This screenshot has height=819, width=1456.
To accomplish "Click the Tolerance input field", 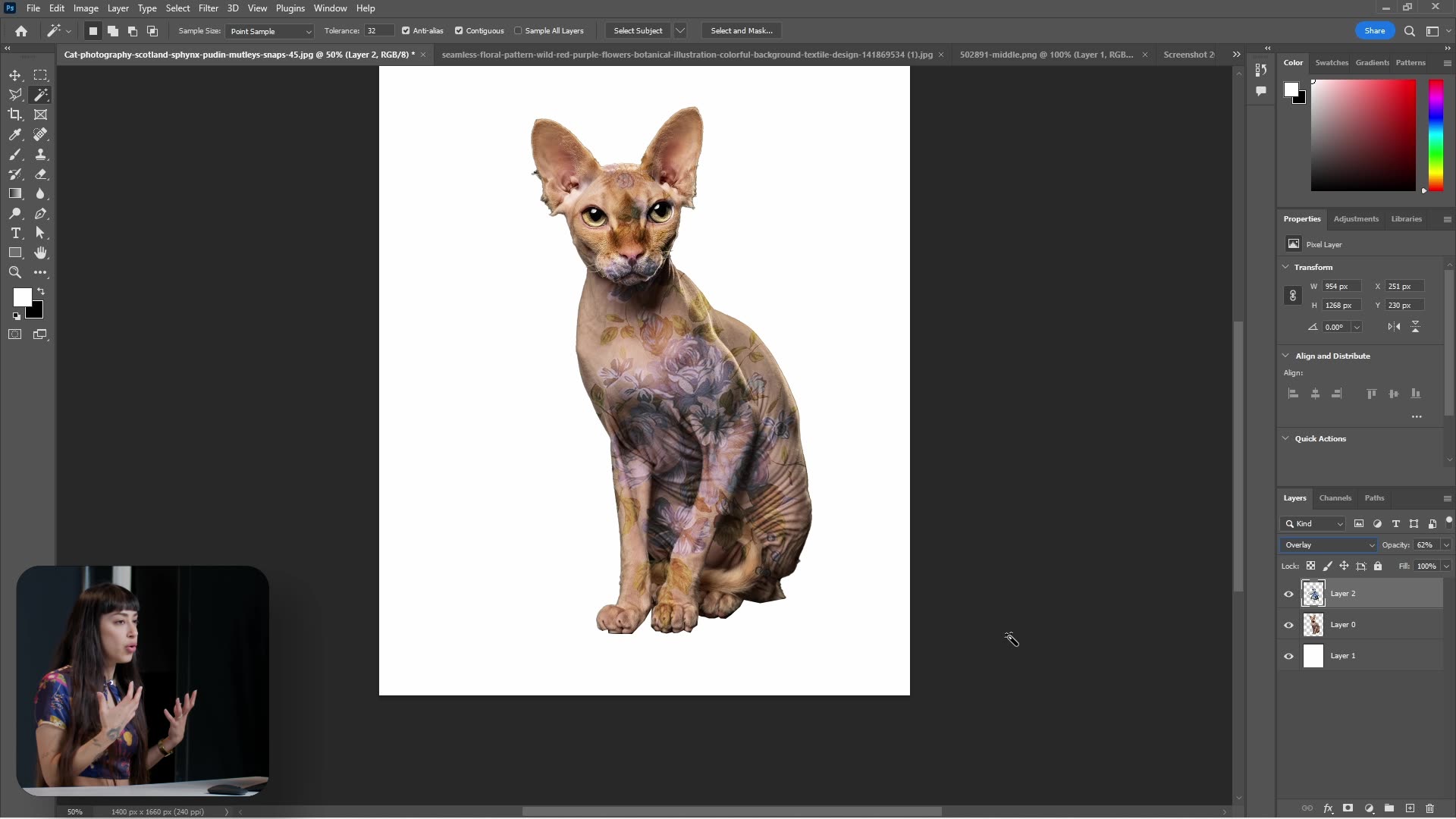I will pyautogui.click(x=378, y=31).
